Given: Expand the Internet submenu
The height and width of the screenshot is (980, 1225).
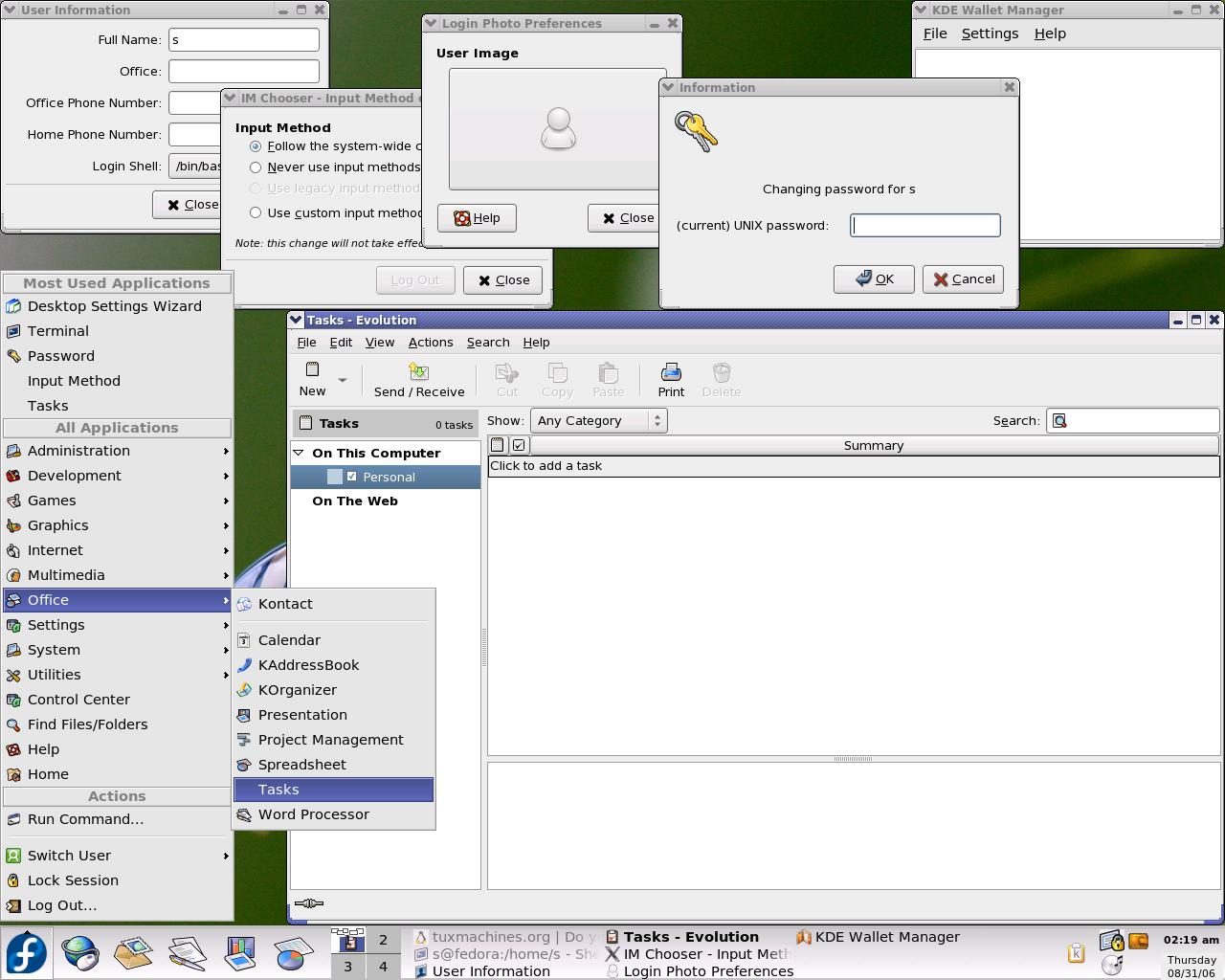Looking at the screenshot, I should pyautogui.click(x=118, y=550).
